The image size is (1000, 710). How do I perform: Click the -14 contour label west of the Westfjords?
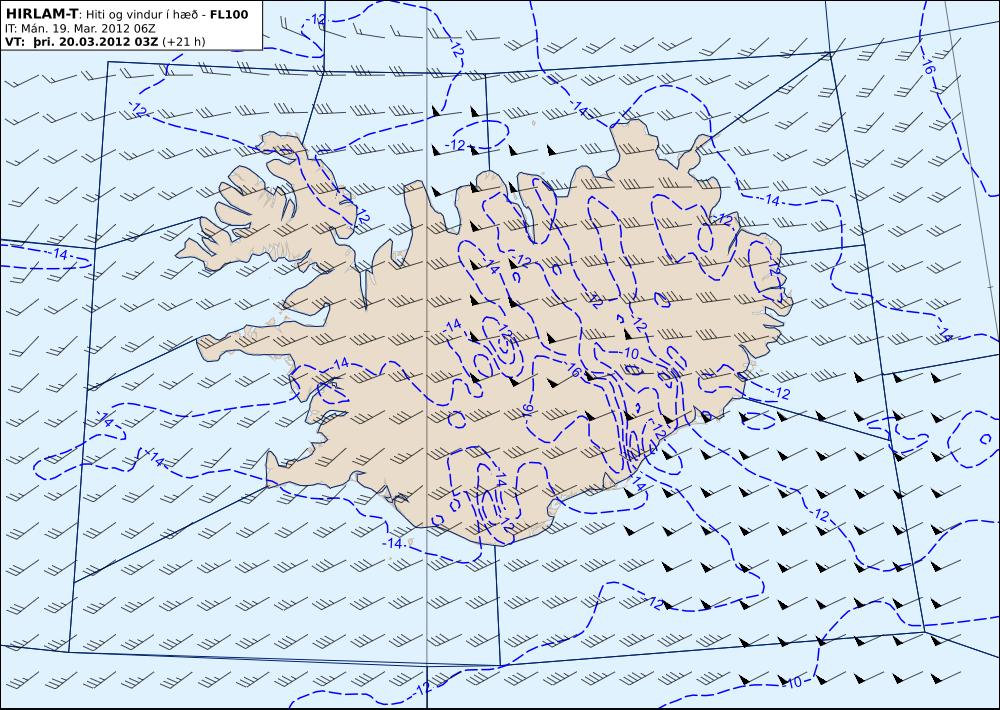58,254
